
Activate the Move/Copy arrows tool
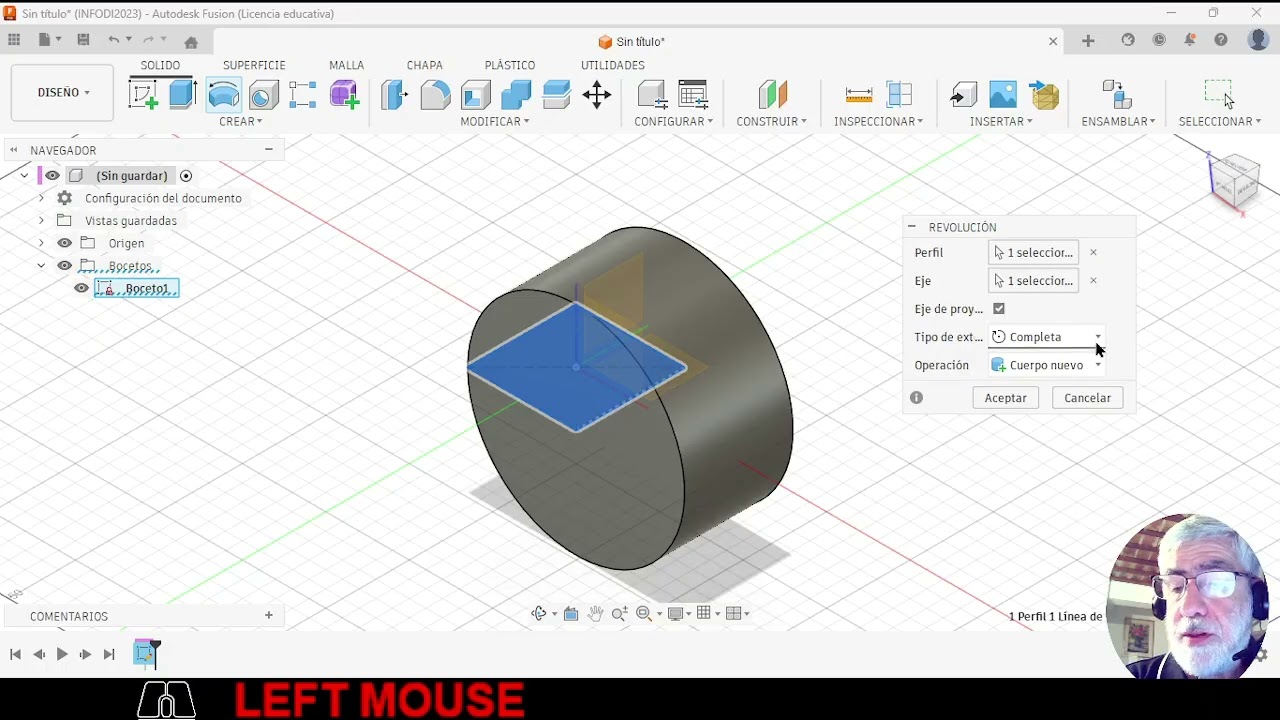[x=597, y=95]
